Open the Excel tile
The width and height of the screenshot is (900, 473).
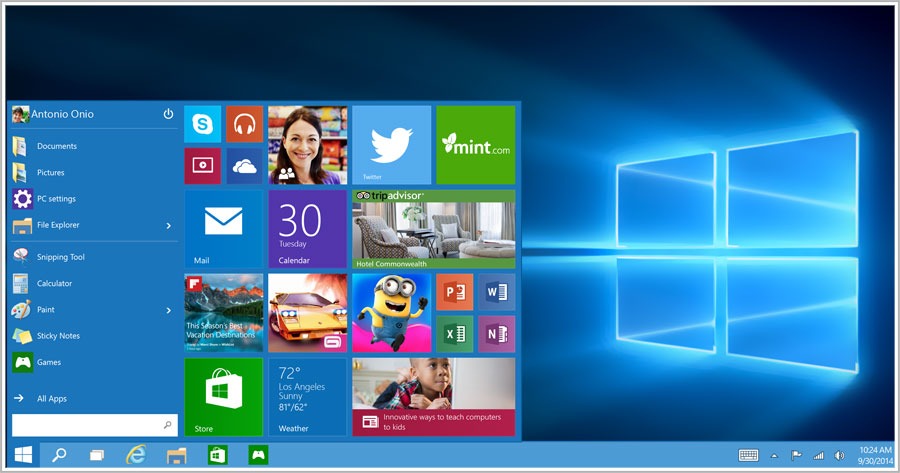(x=454, y=333)
